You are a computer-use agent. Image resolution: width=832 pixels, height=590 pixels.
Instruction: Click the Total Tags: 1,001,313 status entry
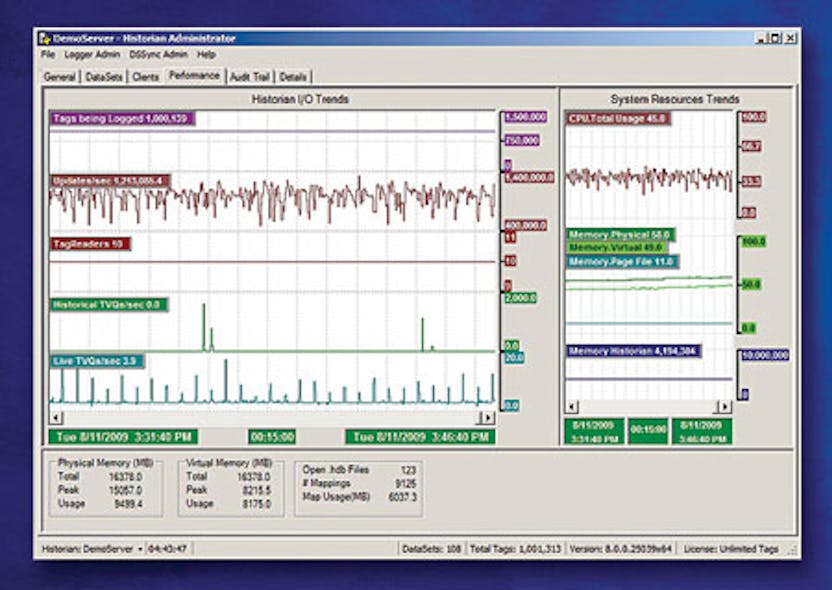[x=515, y=549]
